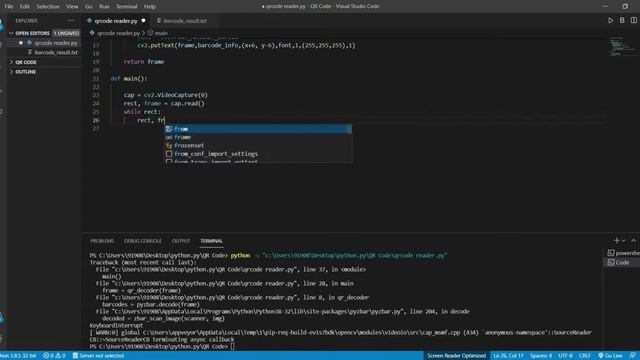The width and height of the screenshot is (640, 360).
Task: Switch to the Problems panel tab
Action: pos(102,241)
